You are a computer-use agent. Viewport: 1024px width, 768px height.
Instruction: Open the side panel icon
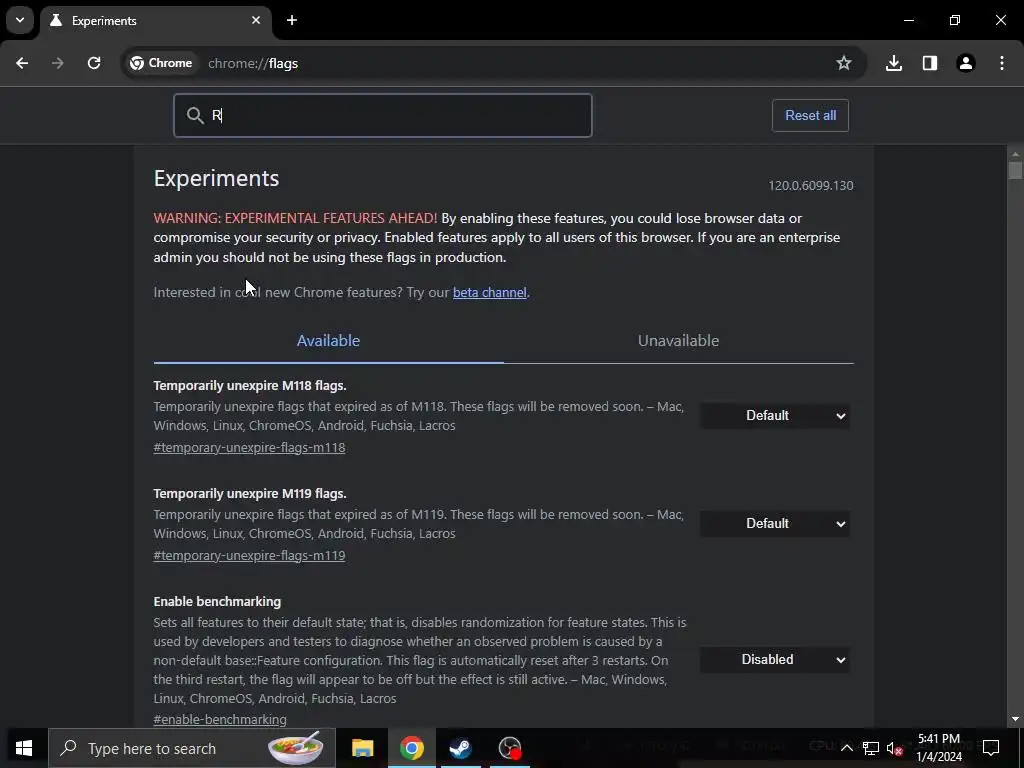pyautogui.click(x=930, y=63)
